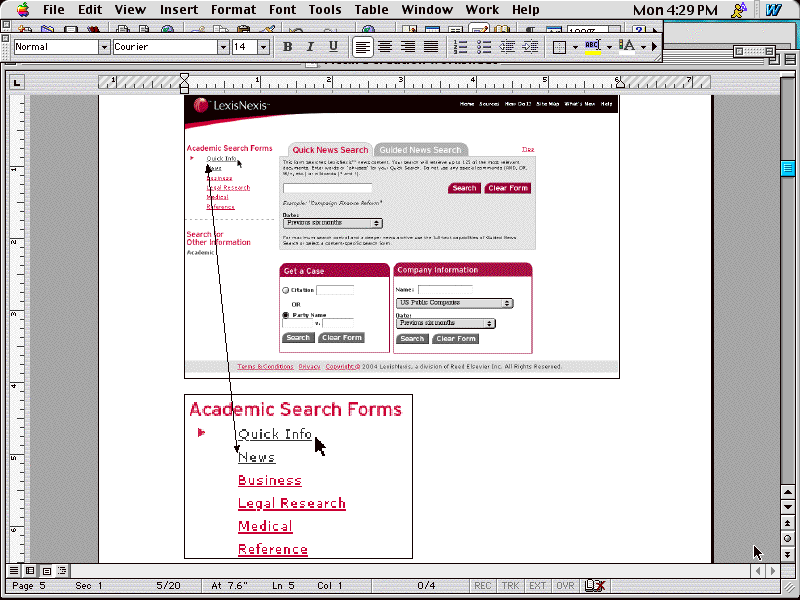Screen dimensions: 800x600
Task: Click "Legal Research" in the enlarged list picture
Action: [x=292, y=504]
